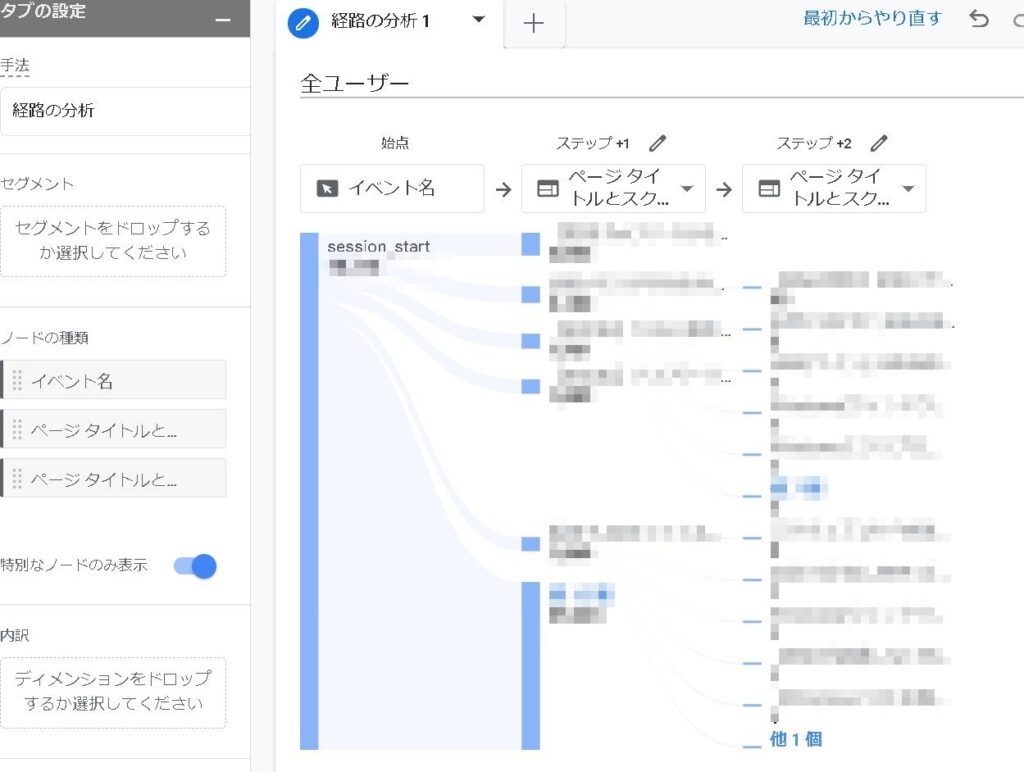Click drag handle on イベント名 node type
Viewport: 1024px width, 772px height.
[17, 381]
